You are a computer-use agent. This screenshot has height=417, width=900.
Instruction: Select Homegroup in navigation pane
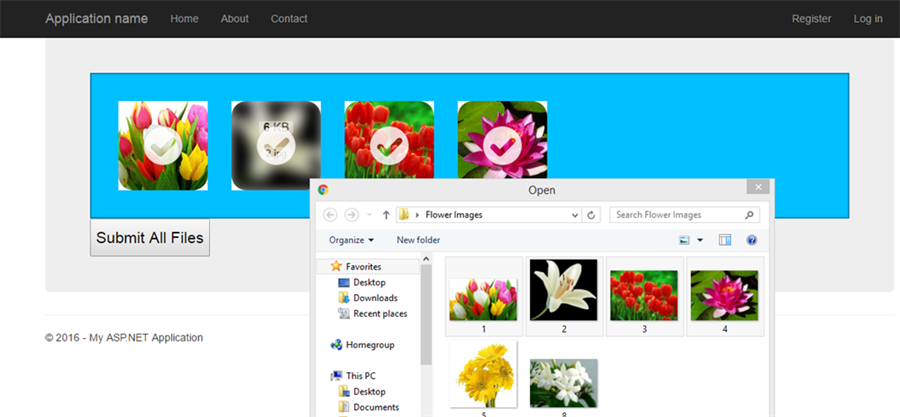370,345
